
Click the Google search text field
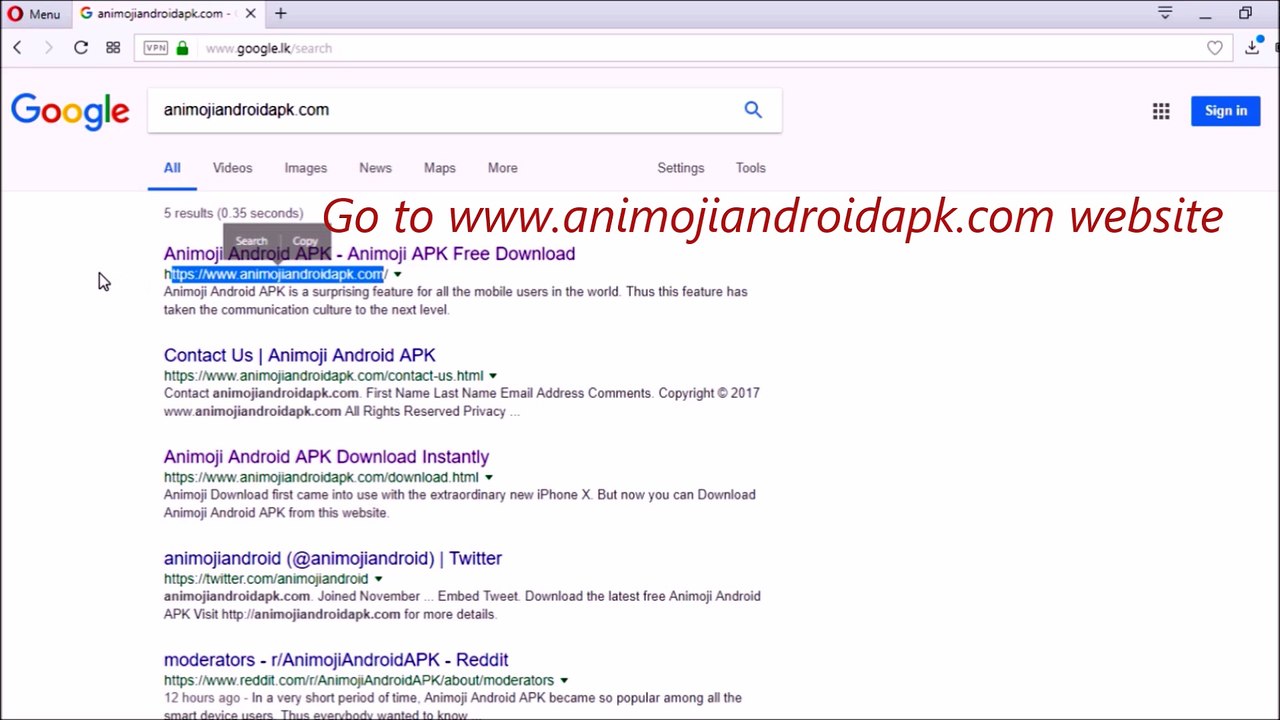click(445, 110)
